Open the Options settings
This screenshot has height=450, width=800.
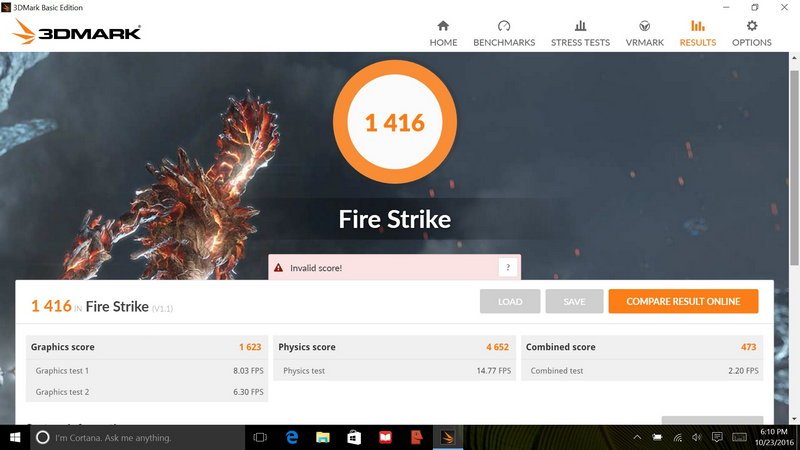point(751,33)
